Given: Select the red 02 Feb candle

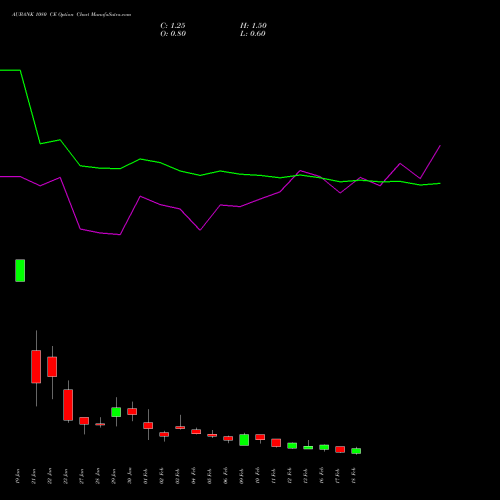Looking at the screenshot, I should point(164,434).
